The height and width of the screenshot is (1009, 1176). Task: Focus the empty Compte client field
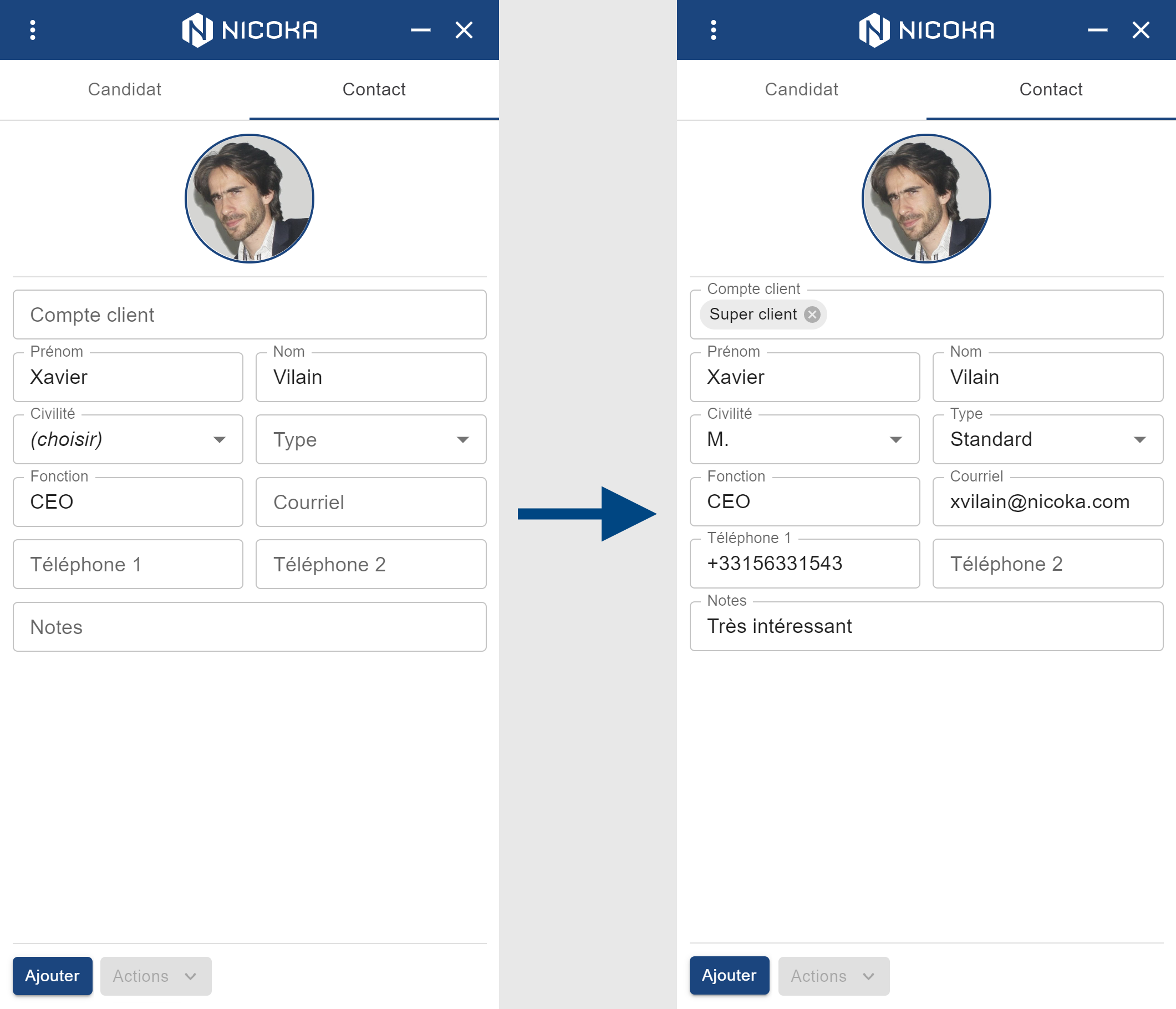pyautogui.click(x=250, y=315)
